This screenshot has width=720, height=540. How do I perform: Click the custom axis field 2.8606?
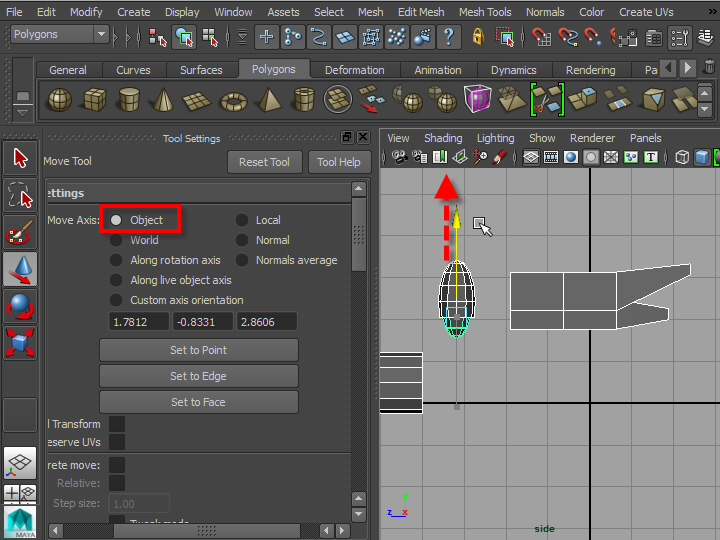pyautogui.click(x=266, y=322)
